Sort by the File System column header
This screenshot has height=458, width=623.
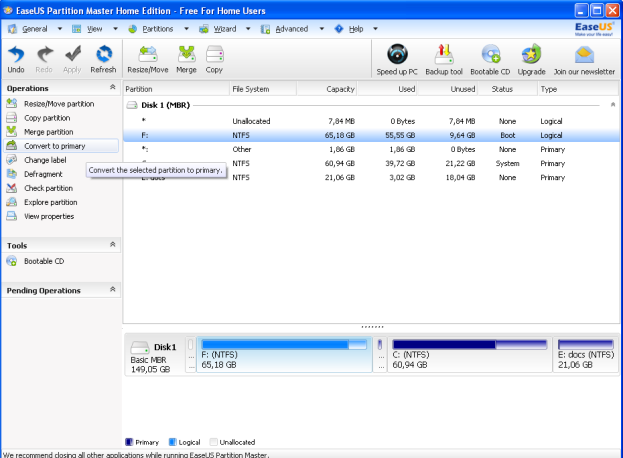click(263, 89)
